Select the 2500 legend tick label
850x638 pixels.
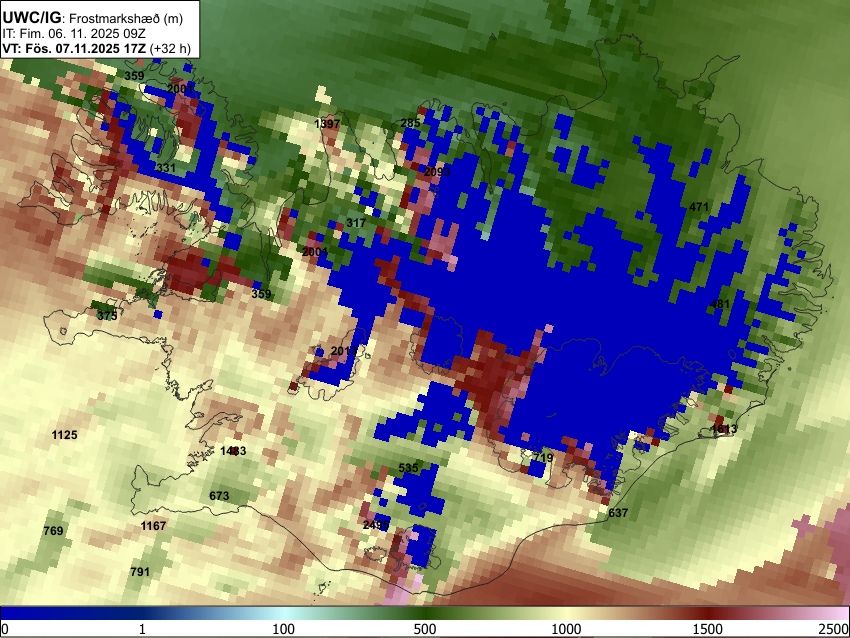[x=834, y=629]
